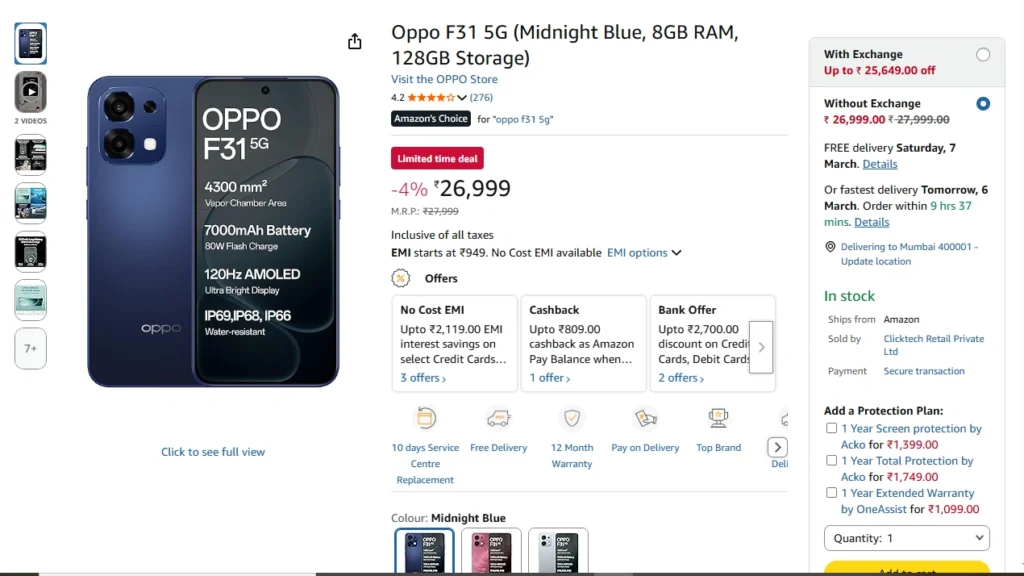
Task: Click the share icon above the product image
Action: click(354, 41)
